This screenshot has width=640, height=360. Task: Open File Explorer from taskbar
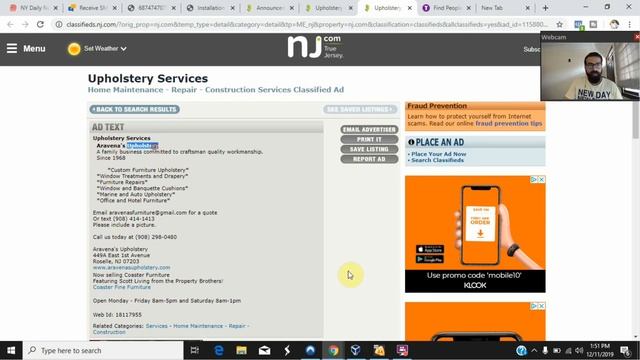[242, 350]
